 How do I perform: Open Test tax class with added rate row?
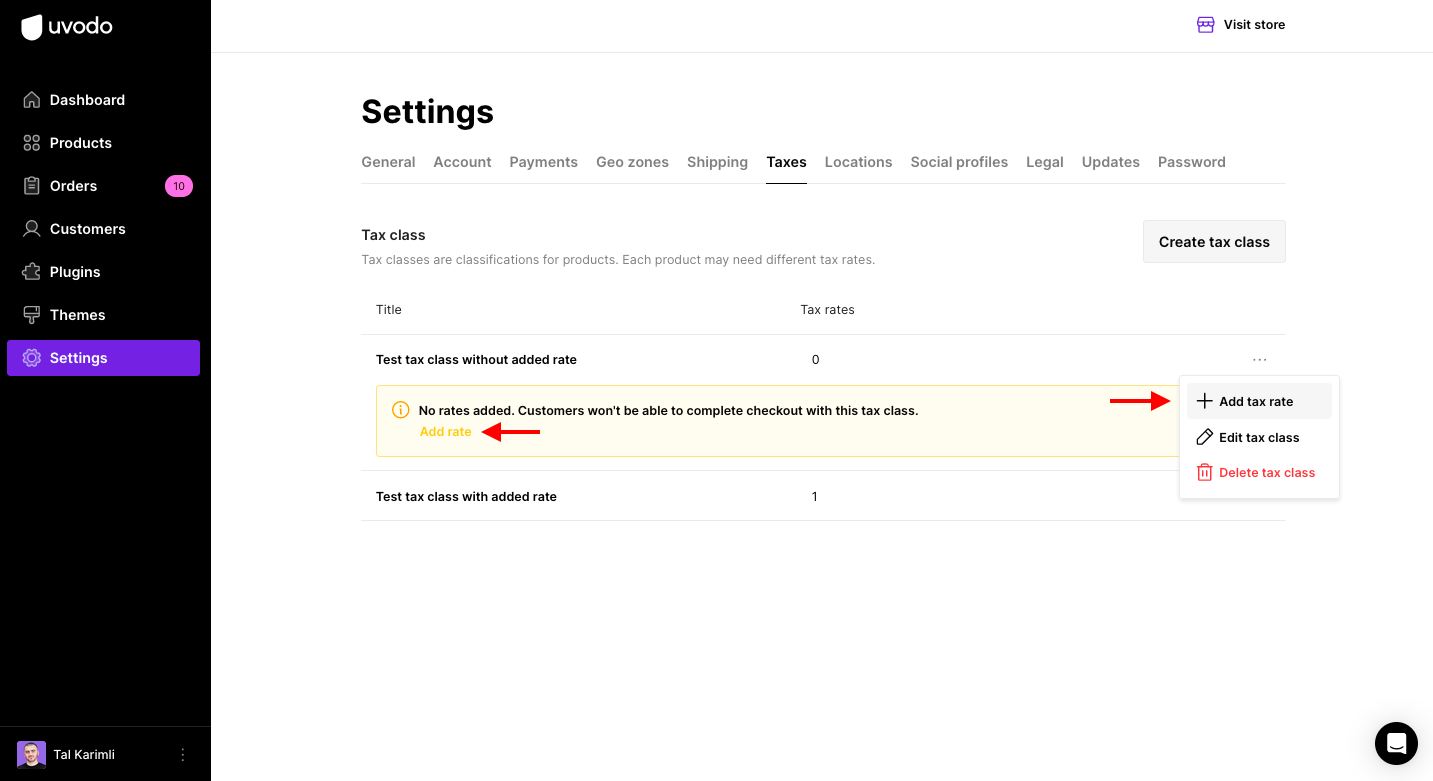tap(466, 497)
